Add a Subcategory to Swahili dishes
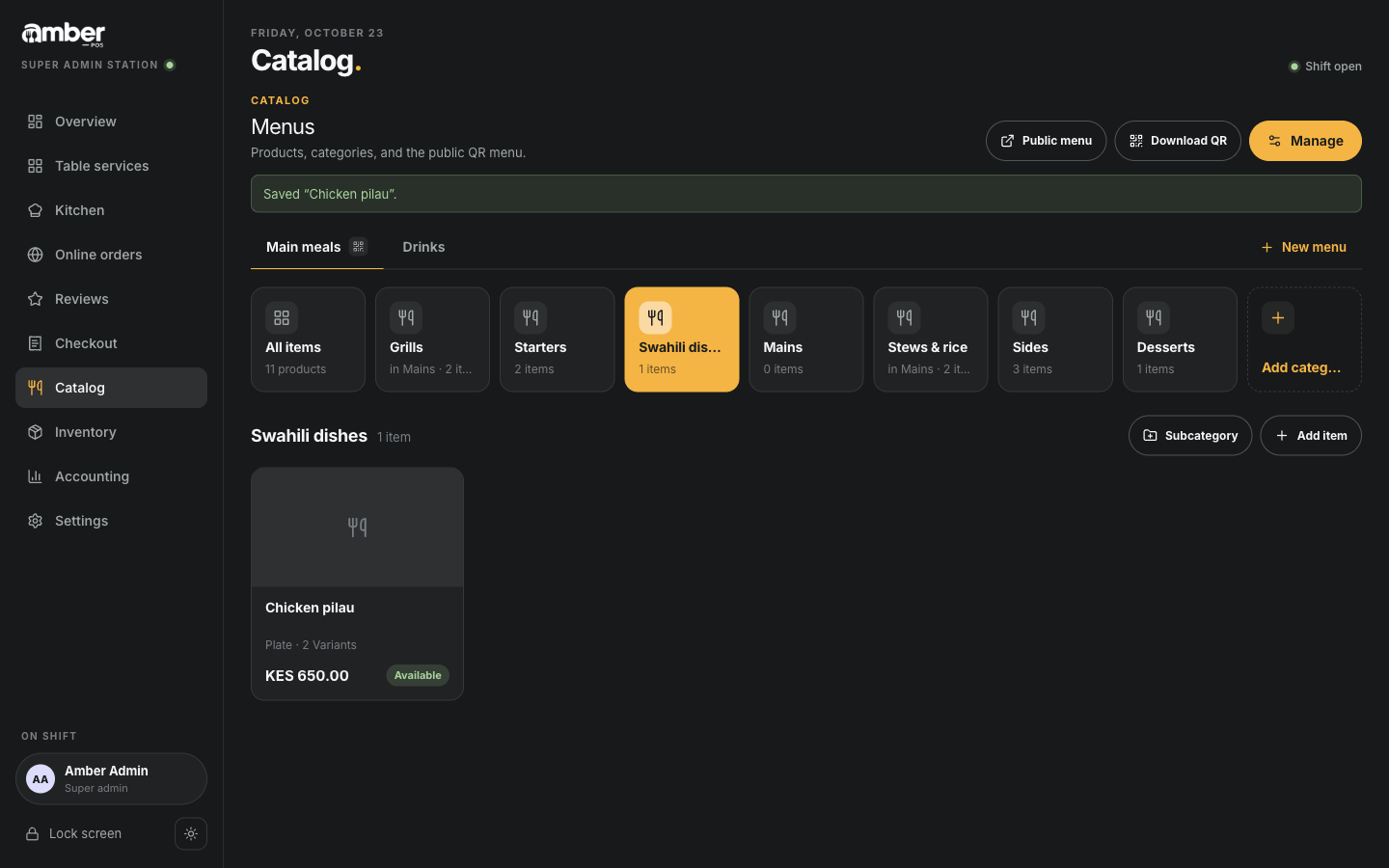Viewport: 1389px width, 868px height. (1190, 436)
